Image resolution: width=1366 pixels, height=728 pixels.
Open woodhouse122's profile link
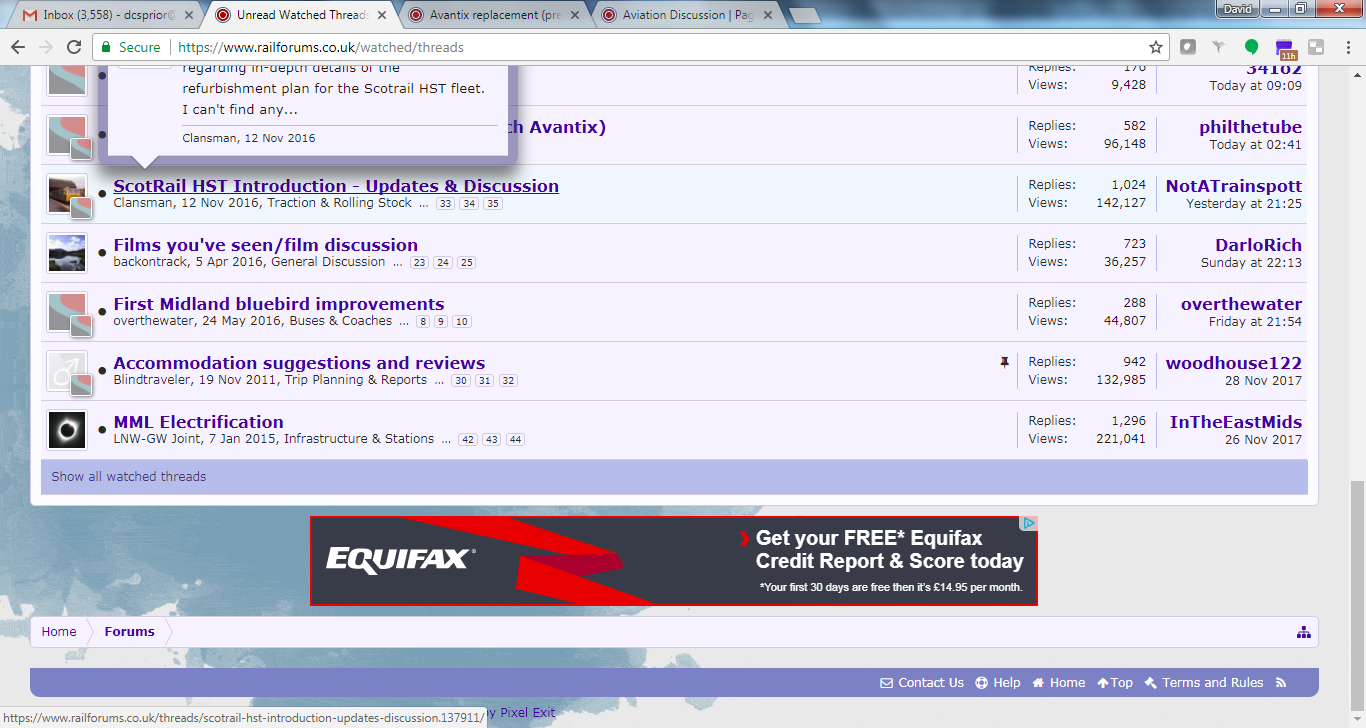(x=1234, y=363)
